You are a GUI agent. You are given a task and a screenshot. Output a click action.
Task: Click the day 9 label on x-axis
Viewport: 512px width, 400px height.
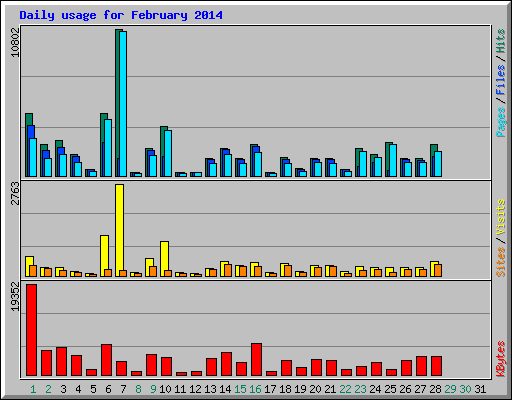coord(153,389)
